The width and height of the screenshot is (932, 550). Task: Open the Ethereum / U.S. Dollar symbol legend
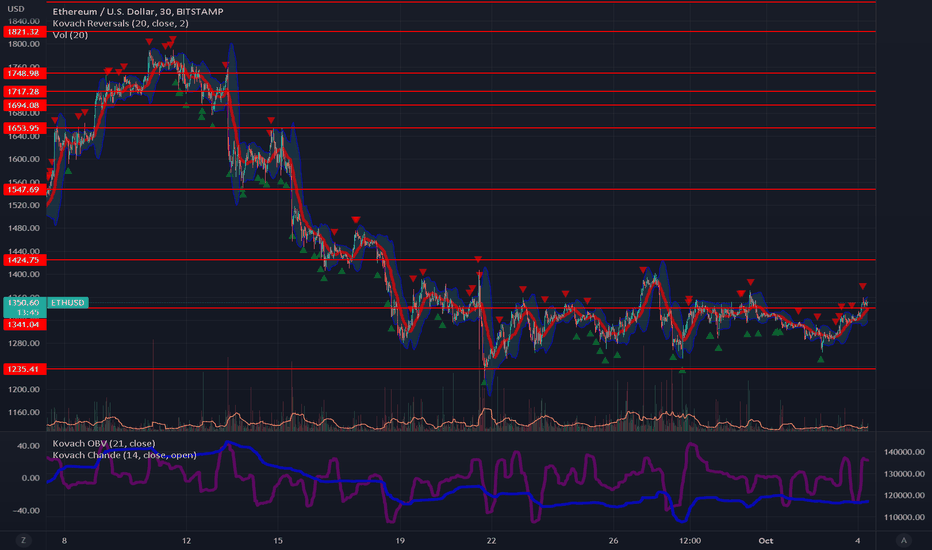138,11
